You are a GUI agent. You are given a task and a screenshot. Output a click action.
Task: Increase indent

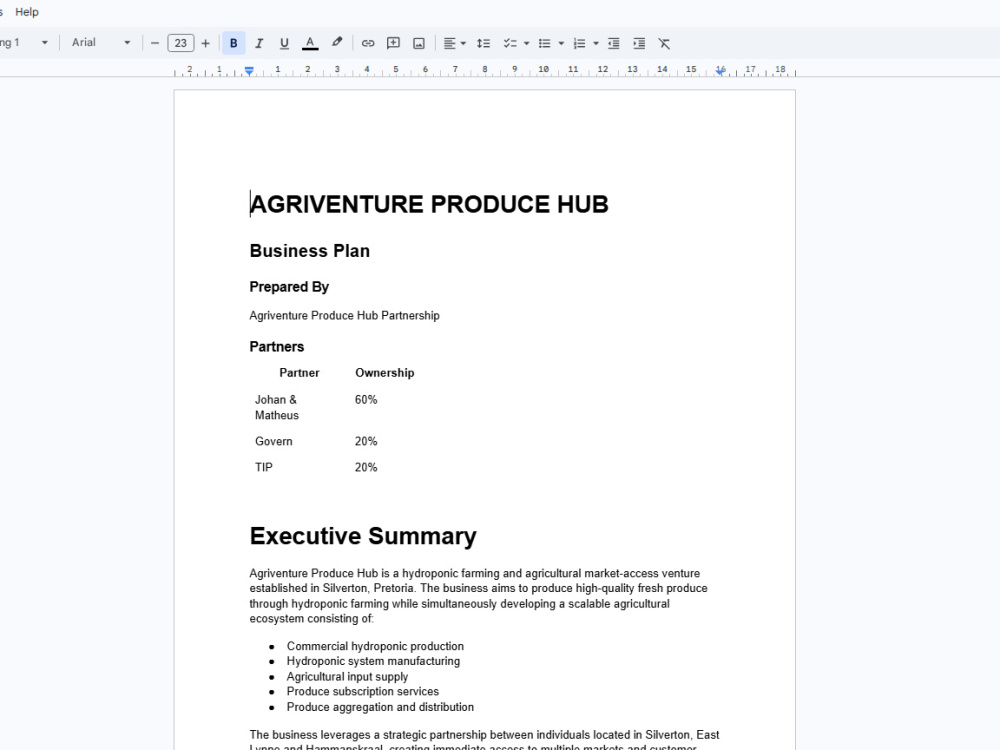639,43
